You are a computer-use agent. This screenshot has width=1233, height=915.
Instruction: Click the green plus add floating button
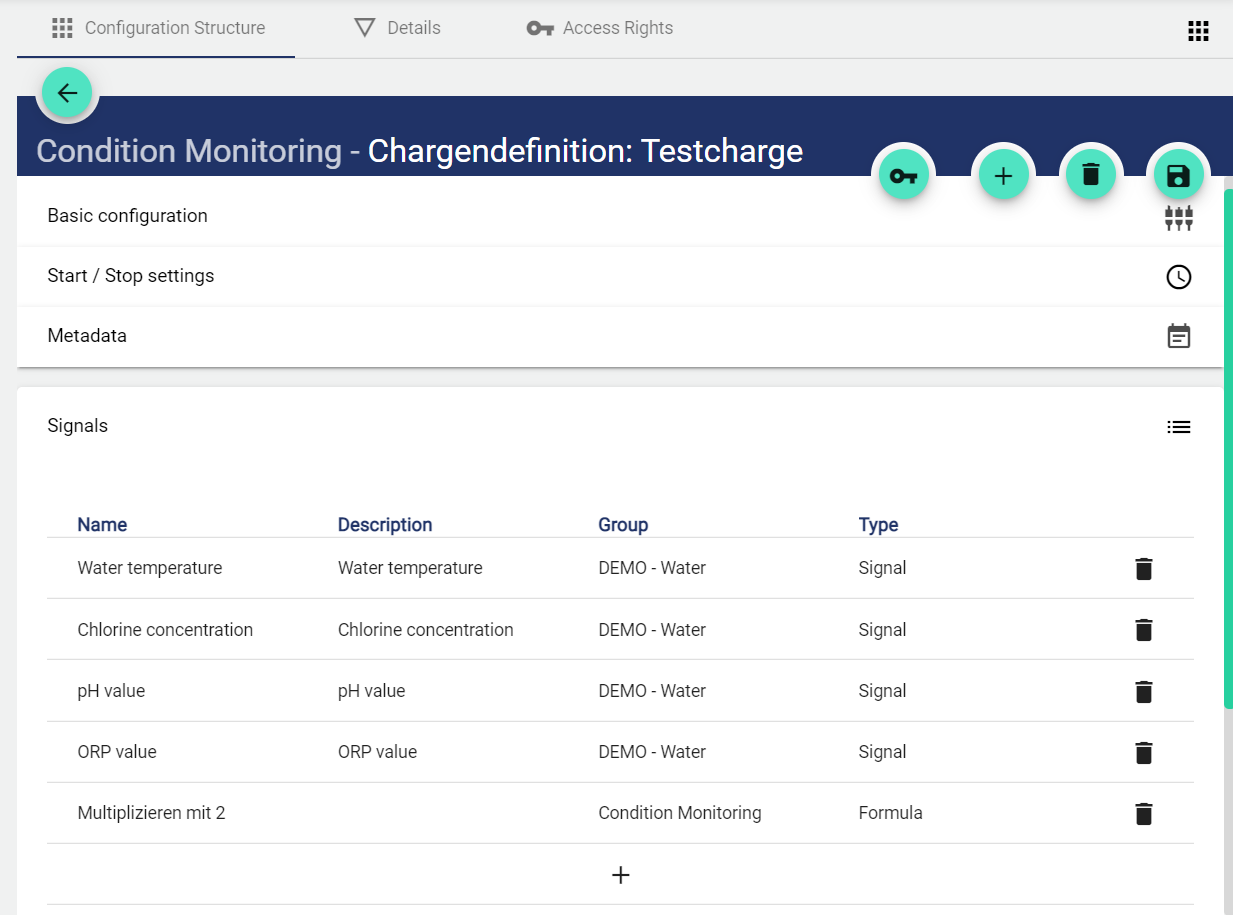tap(1003, 175)
